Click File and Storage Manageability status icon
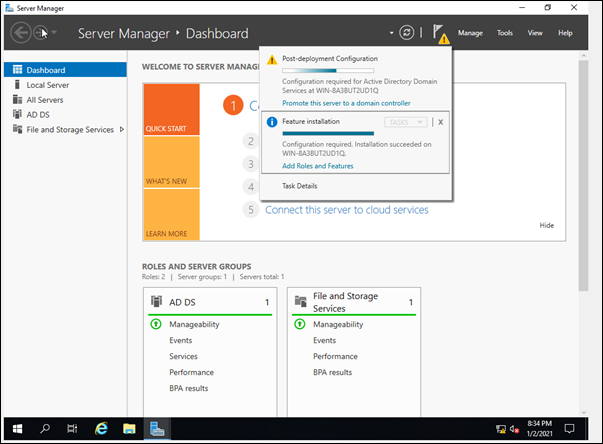The height and width of the screenshot is (444, 603). coord(300,324)
